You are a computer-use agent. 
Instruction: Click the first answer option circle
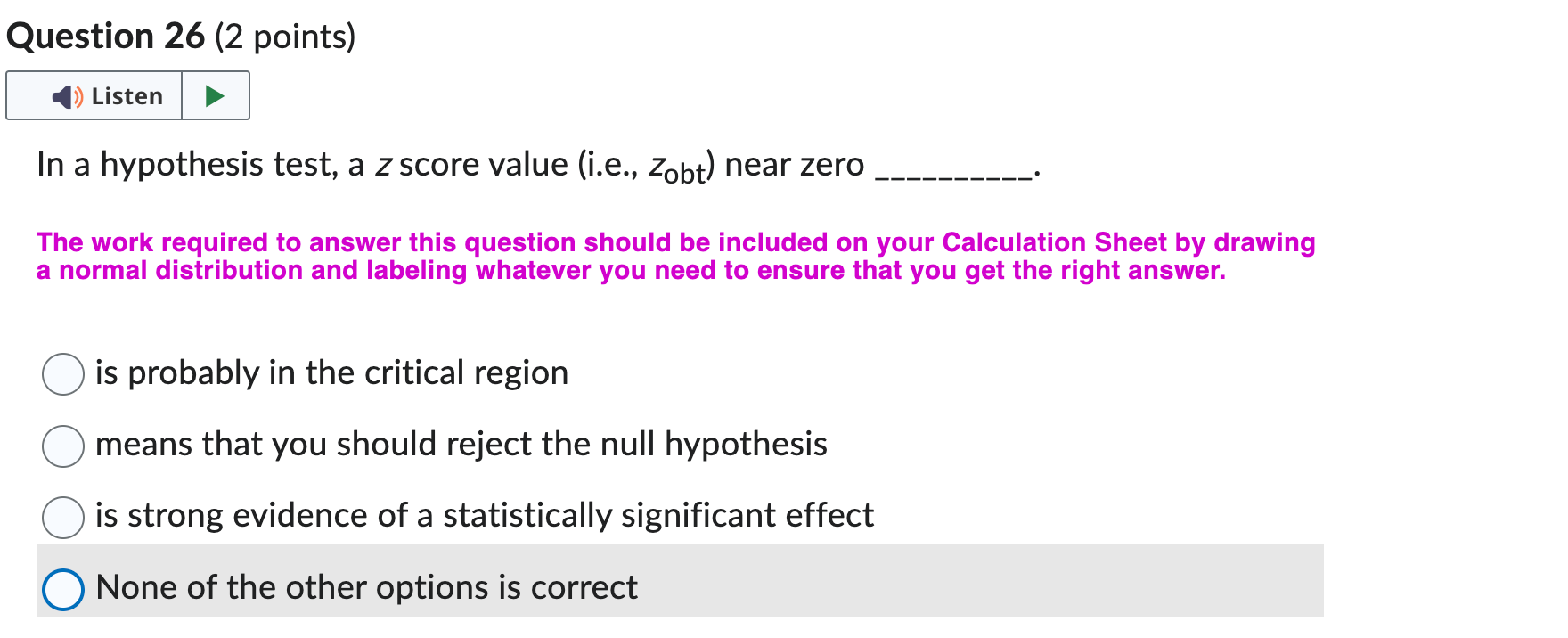click(x=62, y=375)
